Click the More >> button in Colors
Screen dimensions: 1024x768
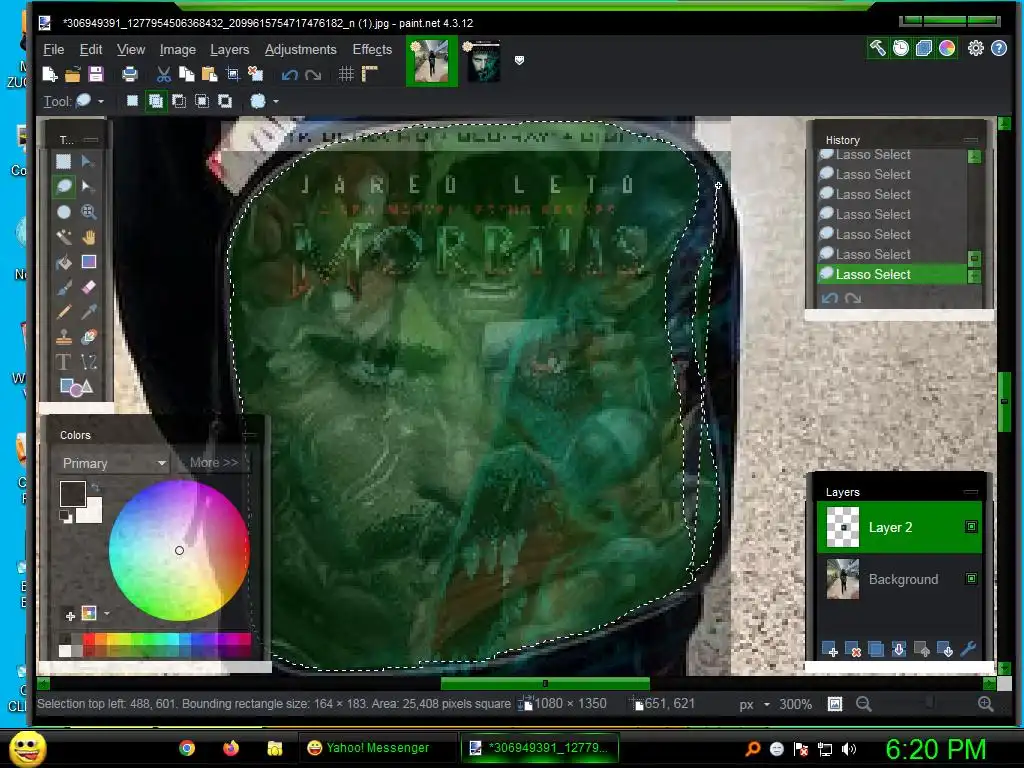click(x=214, y=462)
